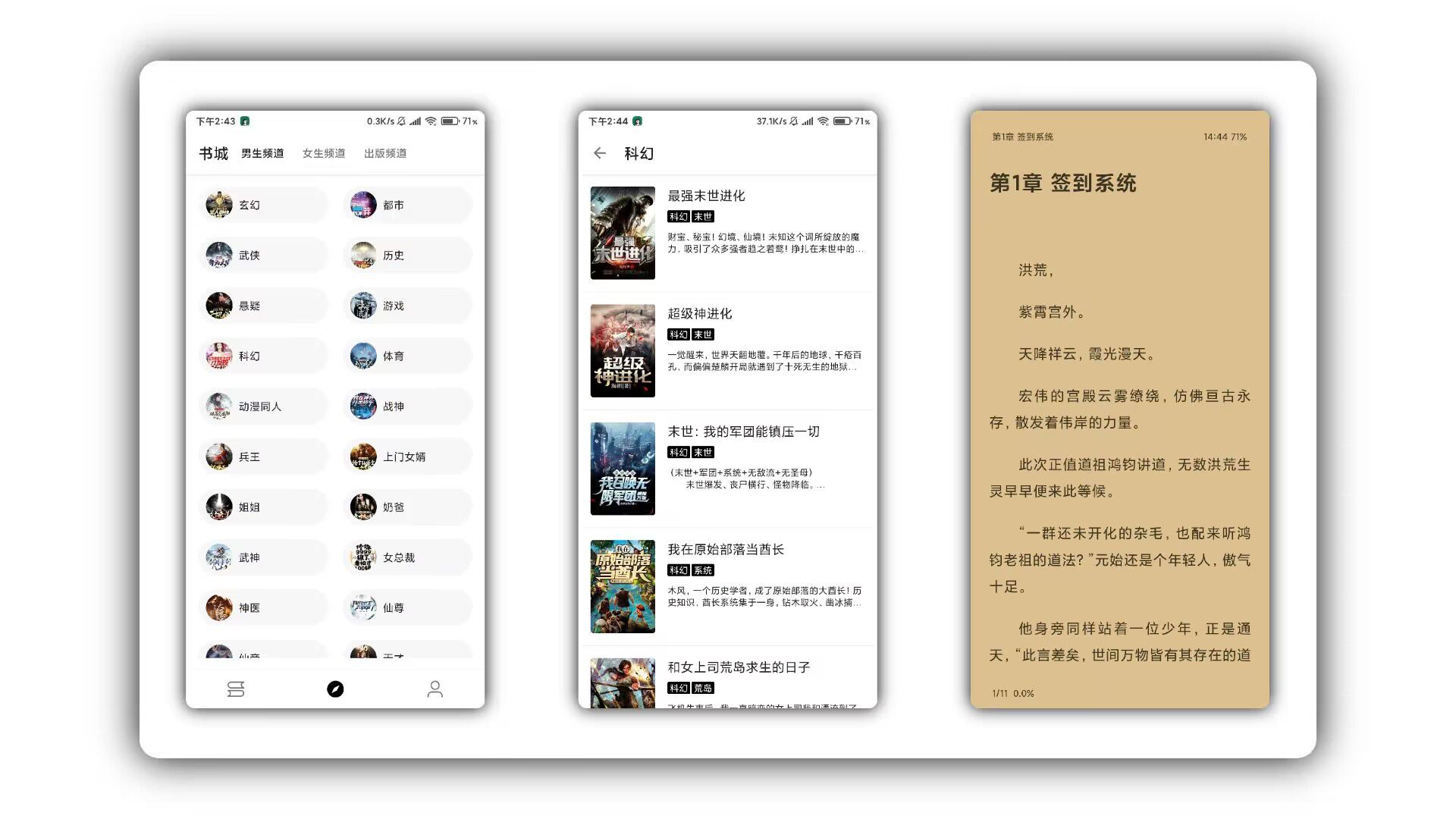
Task: Switch to 女生频道 tab
Action: coord(321,153)
